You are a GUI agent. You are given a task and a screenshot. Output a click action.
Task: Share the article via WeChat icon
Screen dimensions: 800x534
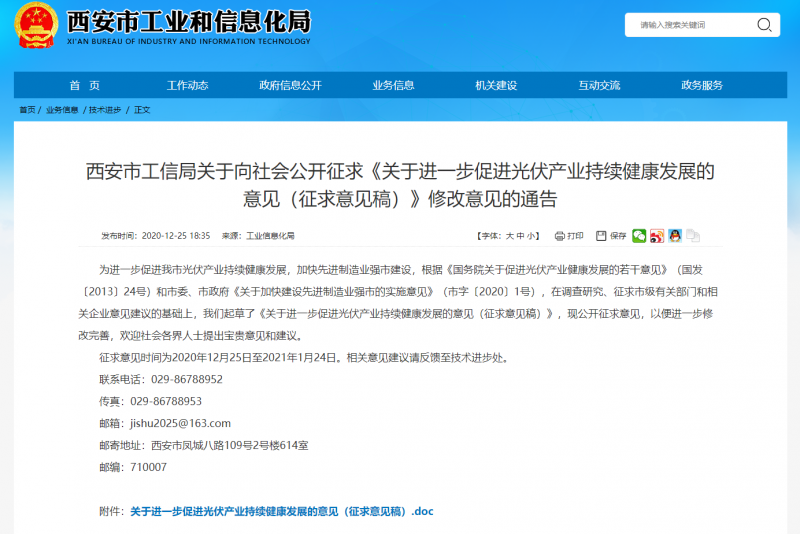click(639, 236)
